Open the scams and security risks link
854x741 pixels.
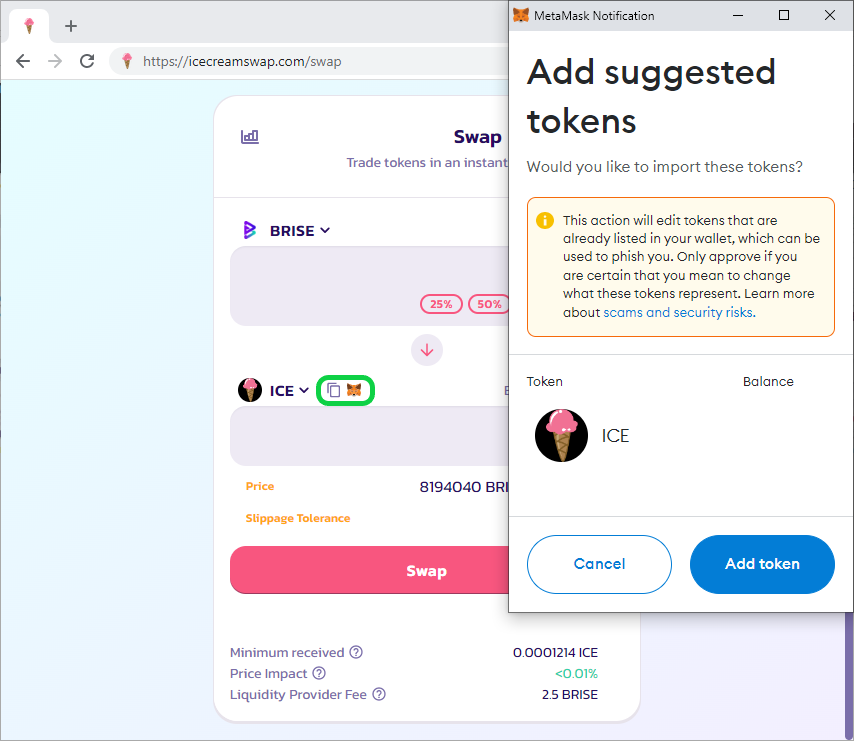[x=679, y=313]
